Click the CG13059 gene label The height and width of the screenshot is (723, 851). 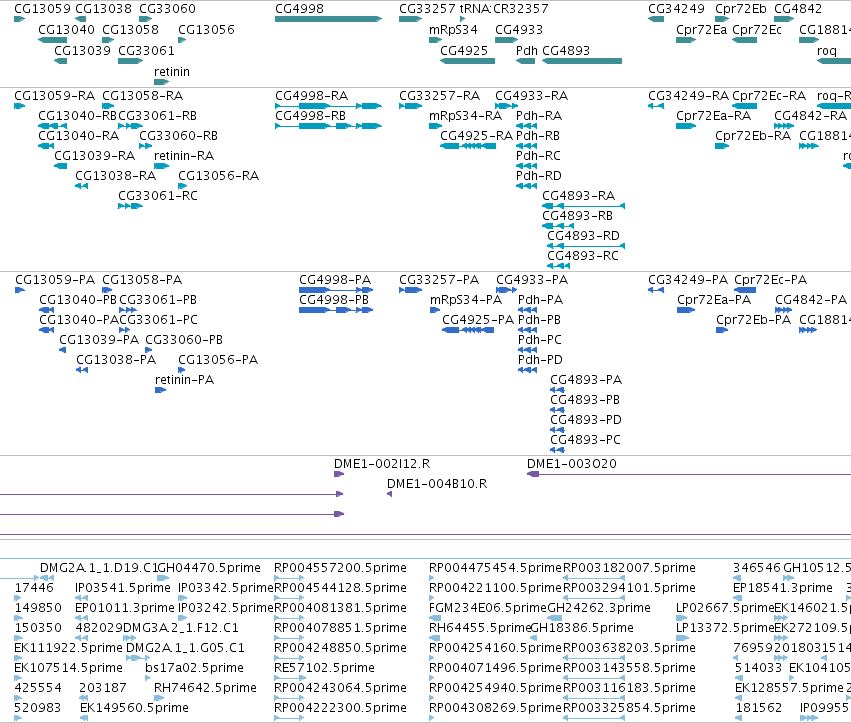[42, 9]
